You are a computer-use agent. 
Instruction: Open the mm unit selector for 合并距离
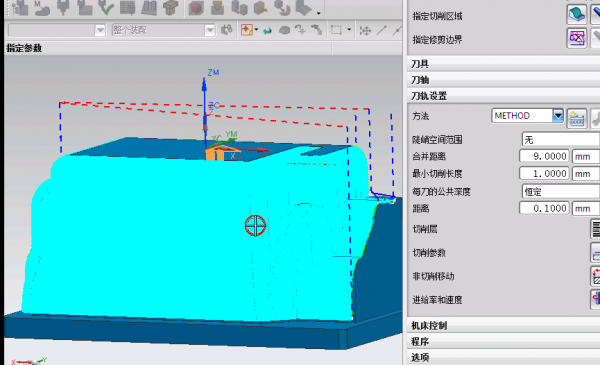[586, 156]
